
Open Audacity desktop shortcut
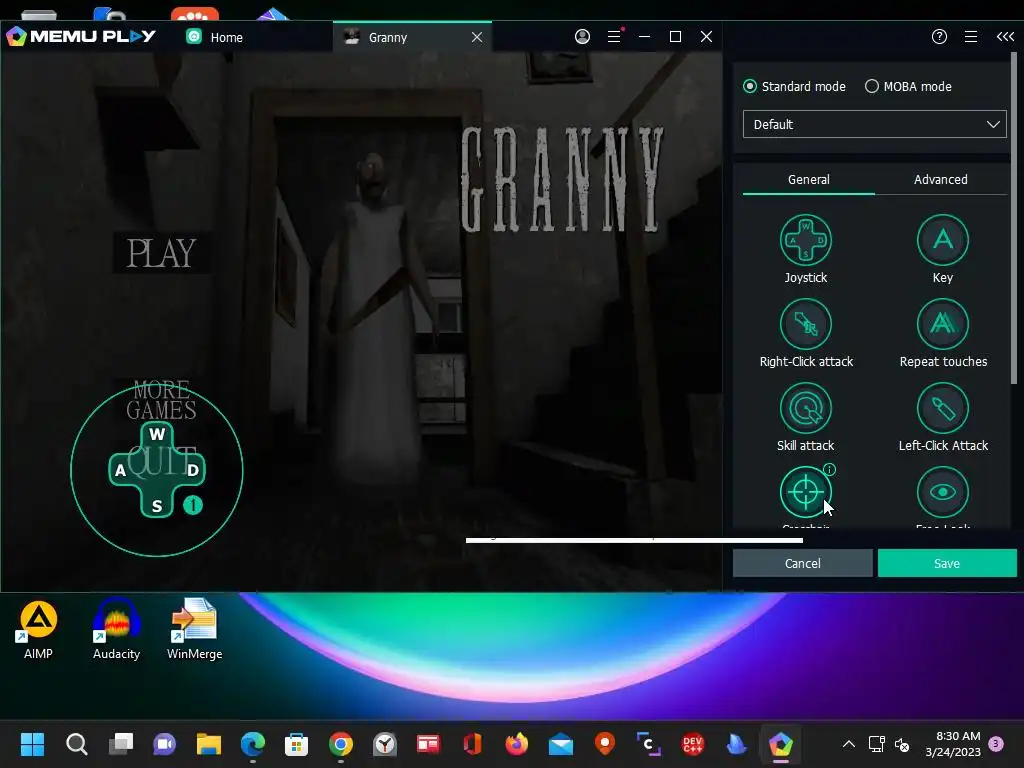click(116, 630)
